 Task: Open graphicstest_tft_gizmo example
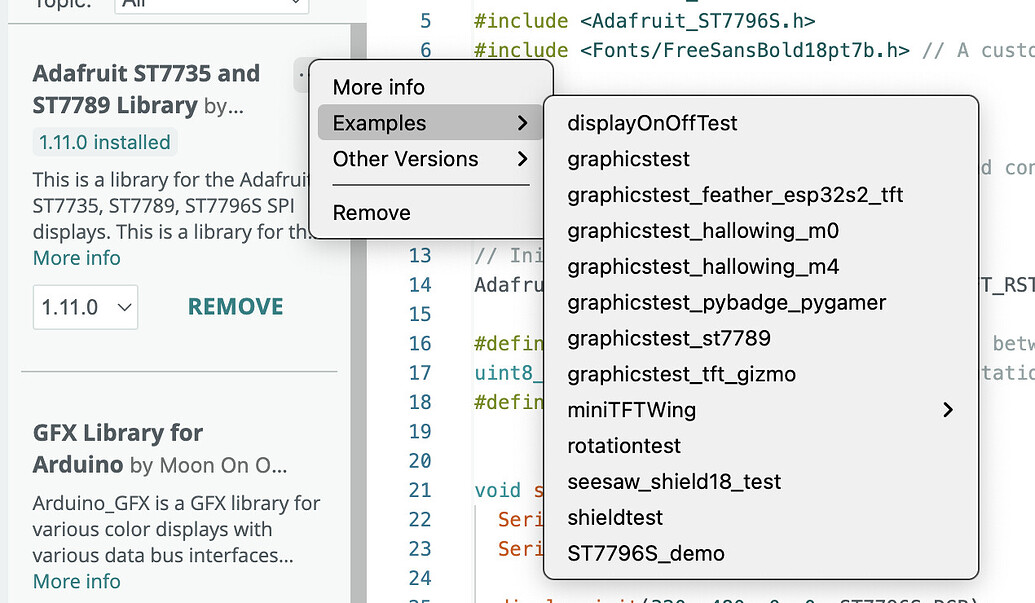click(681, 374)
